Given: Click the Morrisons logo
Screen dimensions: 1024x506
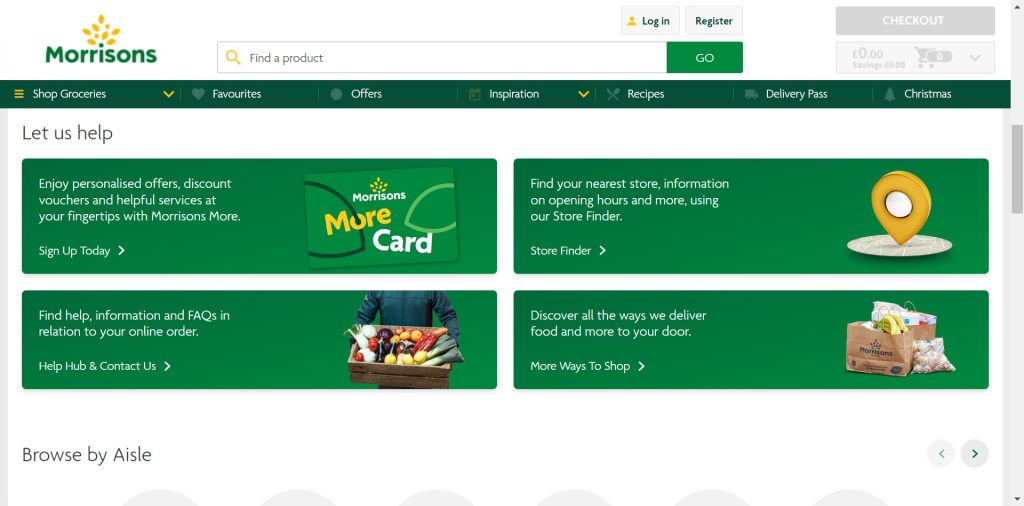Looking at the screenshot, I should tap(101, 39).
